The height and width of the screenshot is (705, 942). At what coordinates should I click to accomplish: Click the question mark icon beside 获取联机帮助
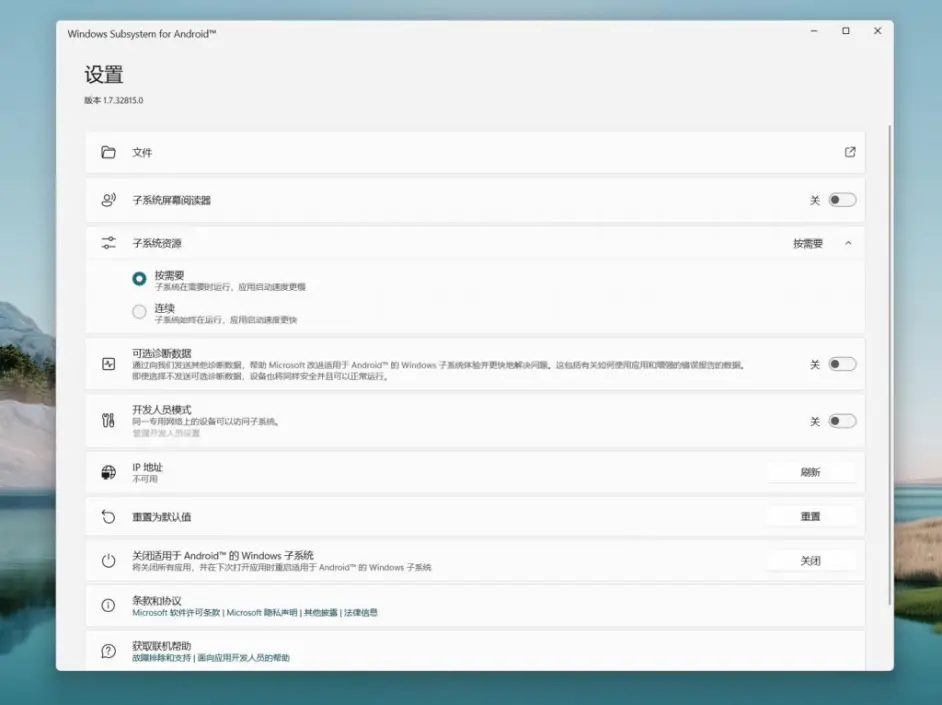[110, 651]
